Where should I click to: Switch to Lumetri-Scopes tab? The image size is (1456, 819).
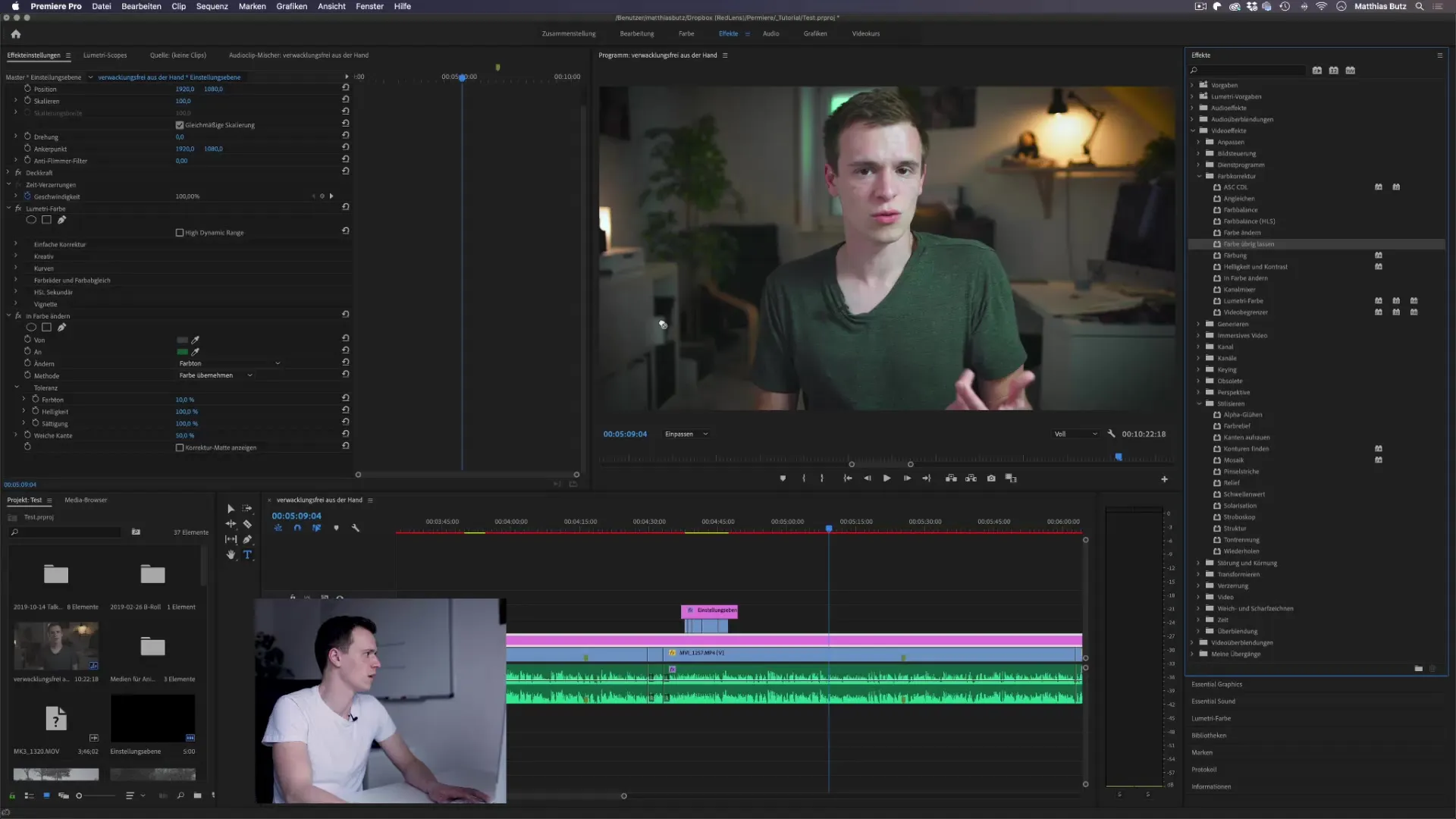(x=105, y=55)
